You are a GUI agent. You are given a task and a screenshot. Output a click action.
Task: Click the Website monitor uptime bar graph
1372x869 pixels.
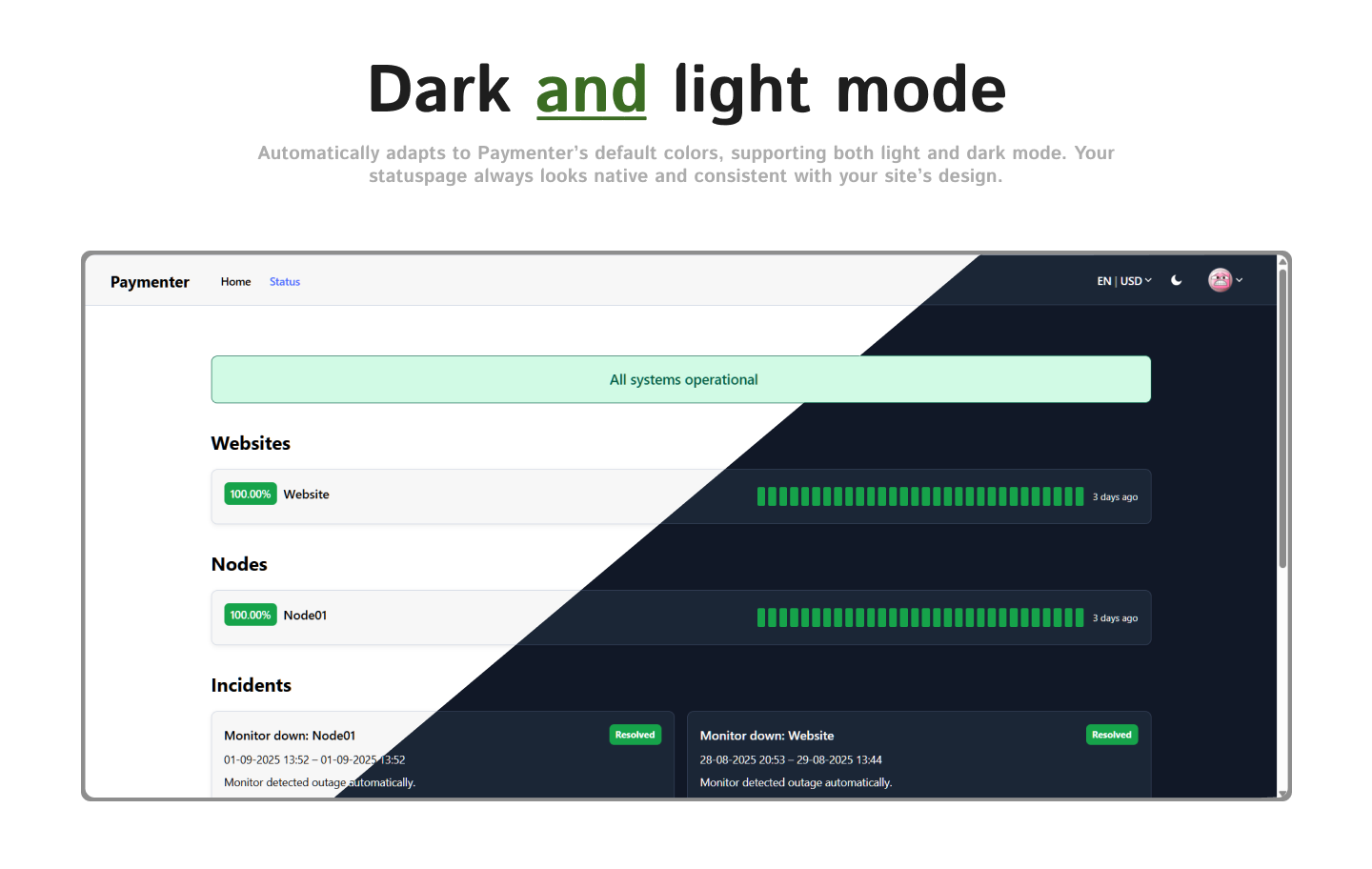click(x=919, y=496)
